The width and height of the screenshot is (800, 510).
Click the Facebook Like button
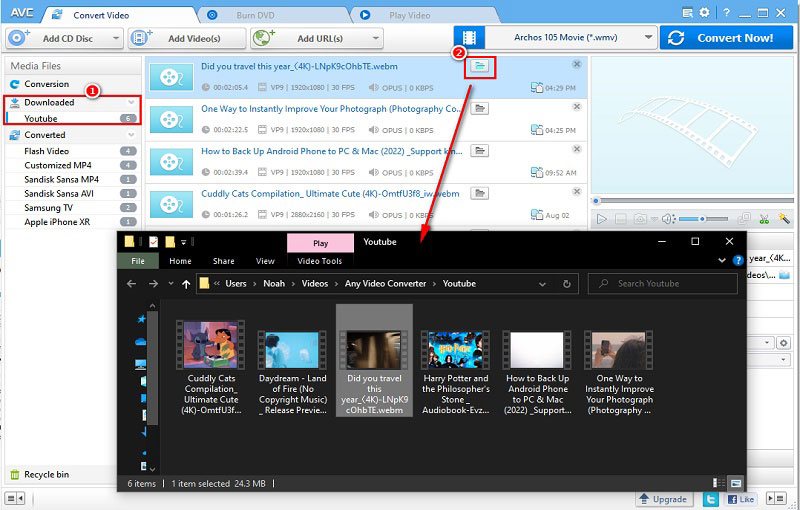pyautogui.click(x=740, y=499)
